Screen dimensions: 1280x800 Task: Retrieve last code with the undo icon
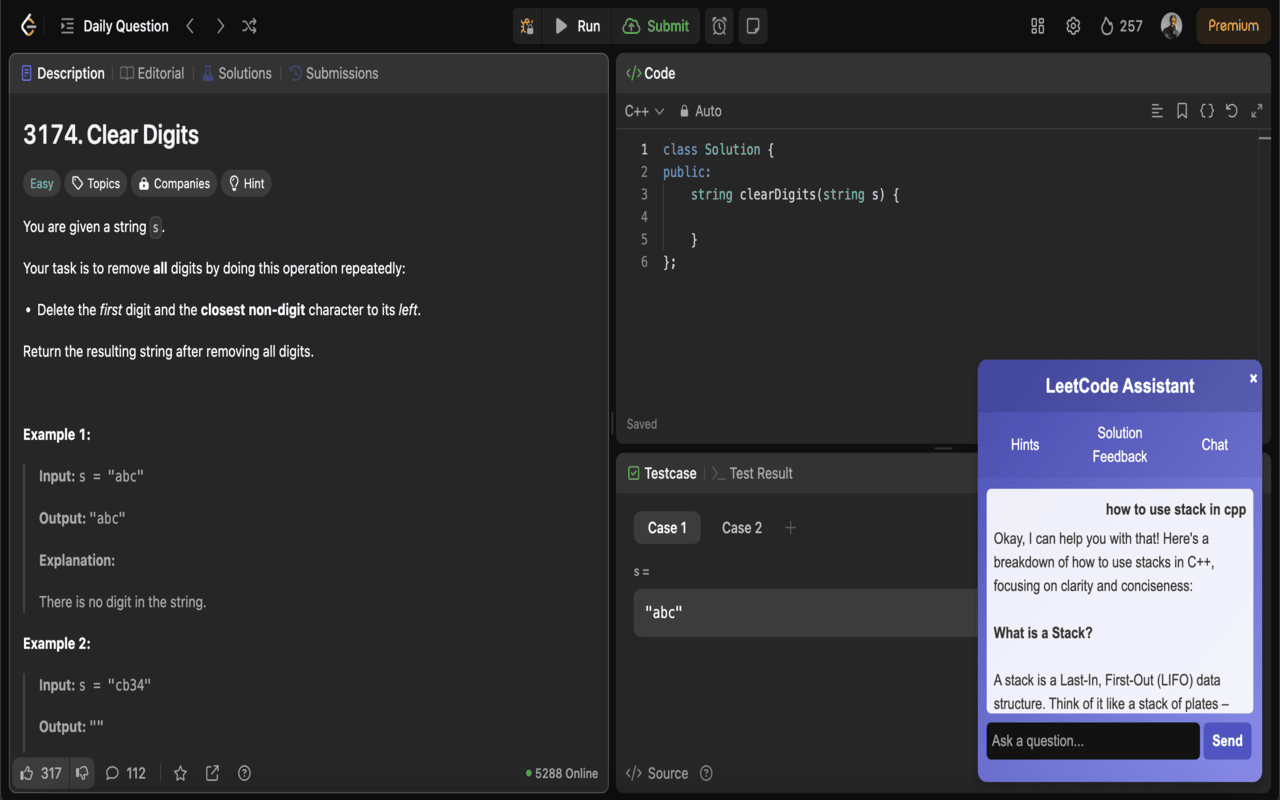[x=1231, y=110]
